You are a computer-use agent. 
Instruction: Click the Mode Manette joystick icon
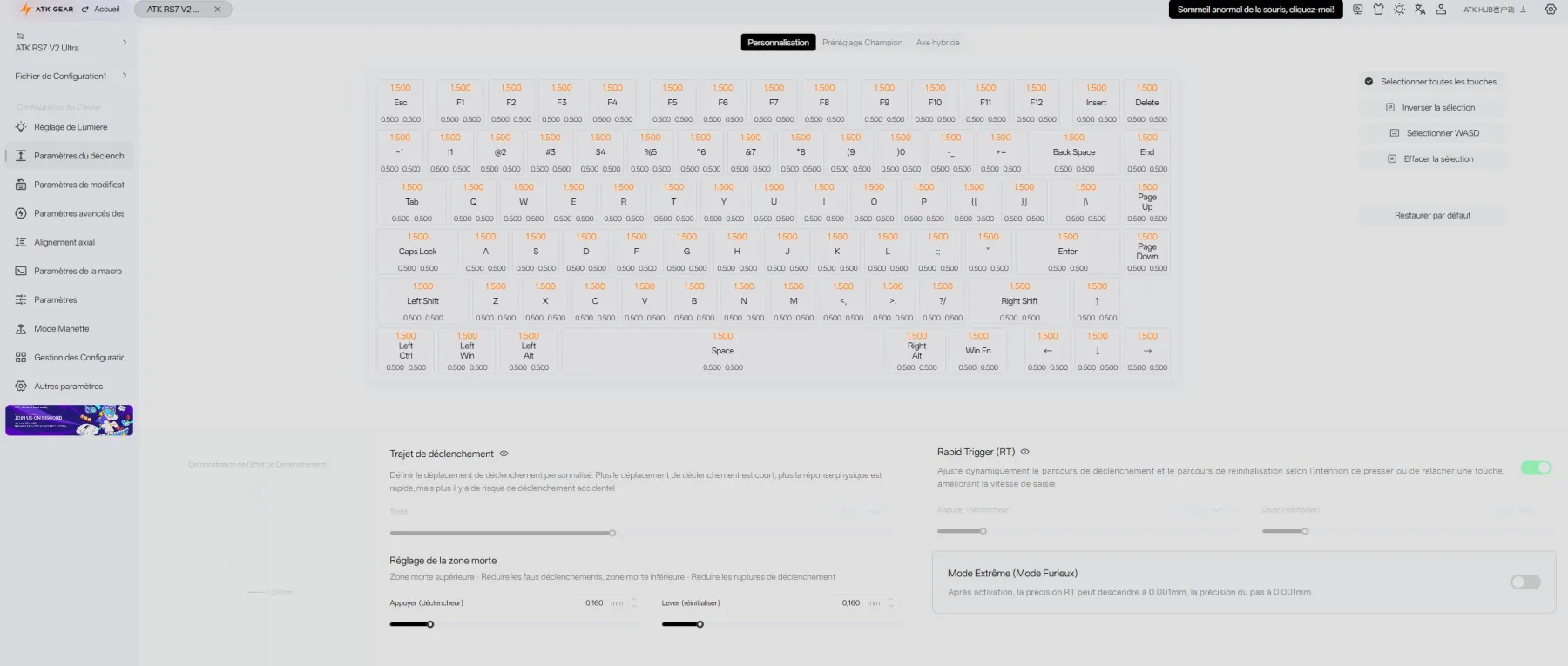click(x=21, y=328)
